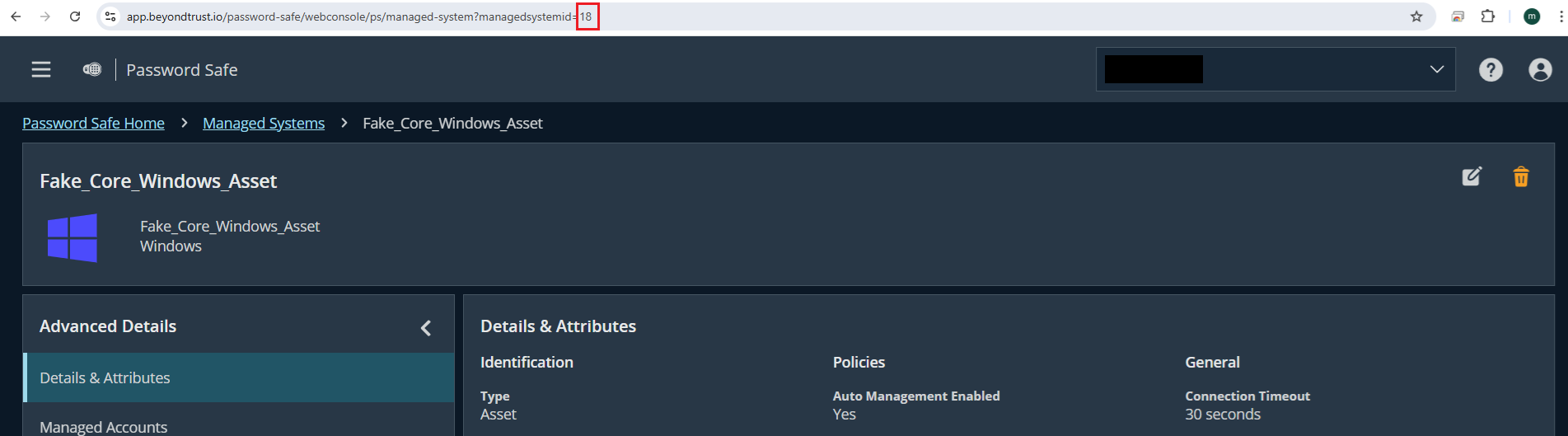Open the help question mark icon

(1491, 70)
